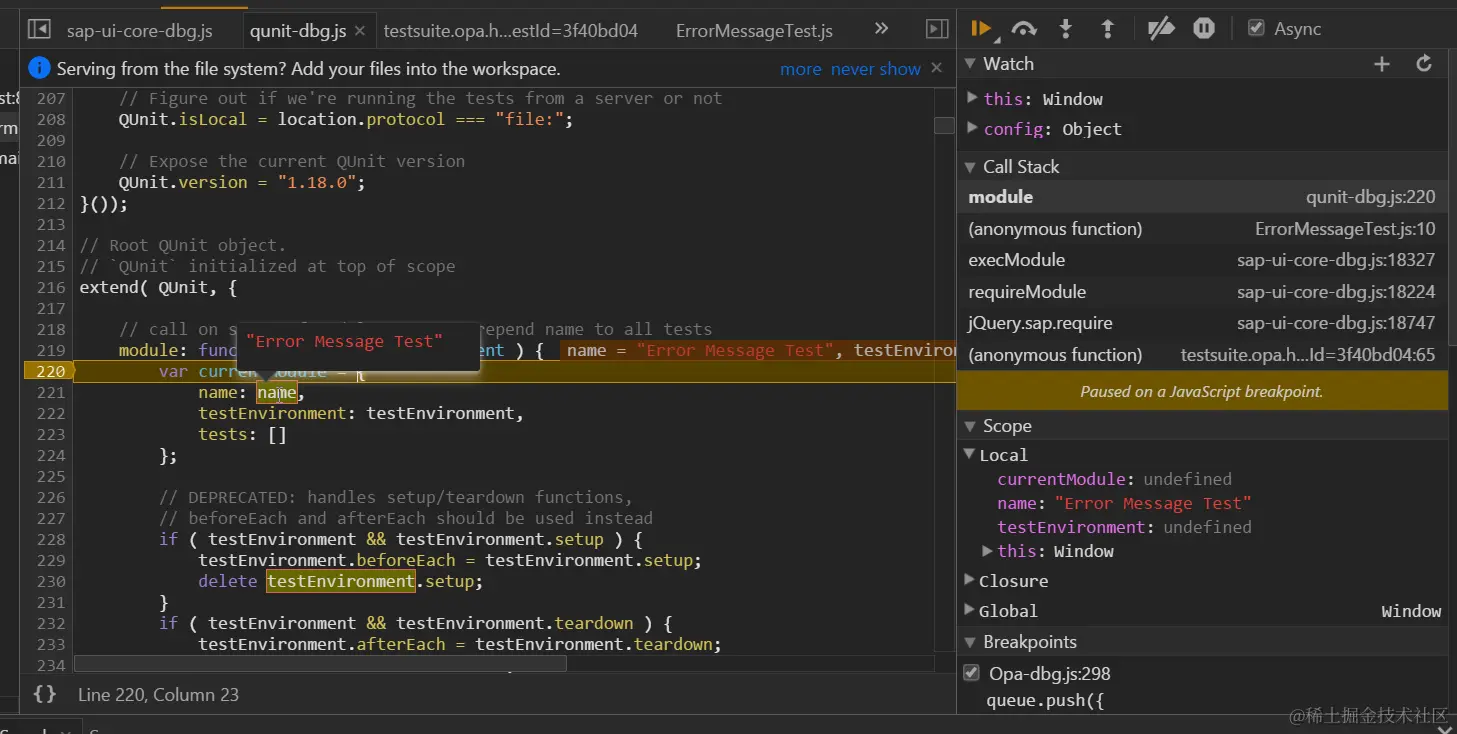Click 'name' local variable value

point(1153,503)
